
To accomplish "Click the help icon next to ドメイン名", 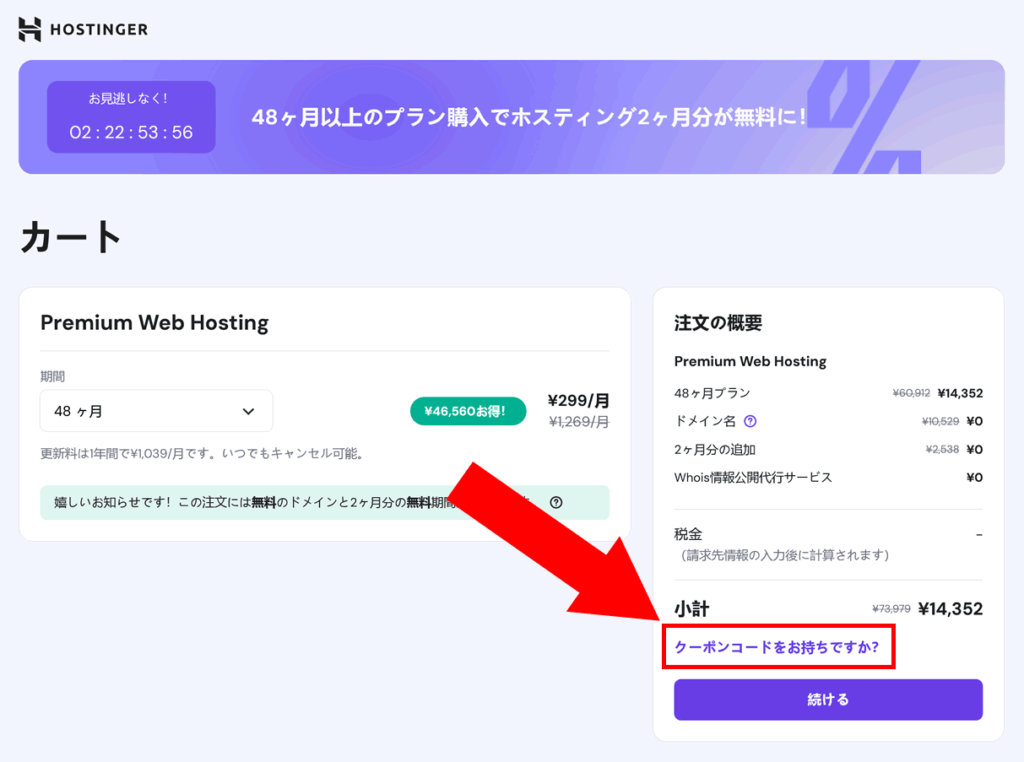I will pyautogui.click(x=750, y=421).
